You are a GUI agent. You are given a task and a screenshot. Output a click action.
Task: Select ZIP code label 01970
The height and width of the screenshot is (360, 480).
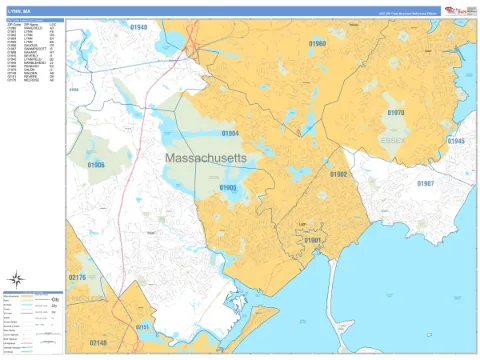click(396, 113)
